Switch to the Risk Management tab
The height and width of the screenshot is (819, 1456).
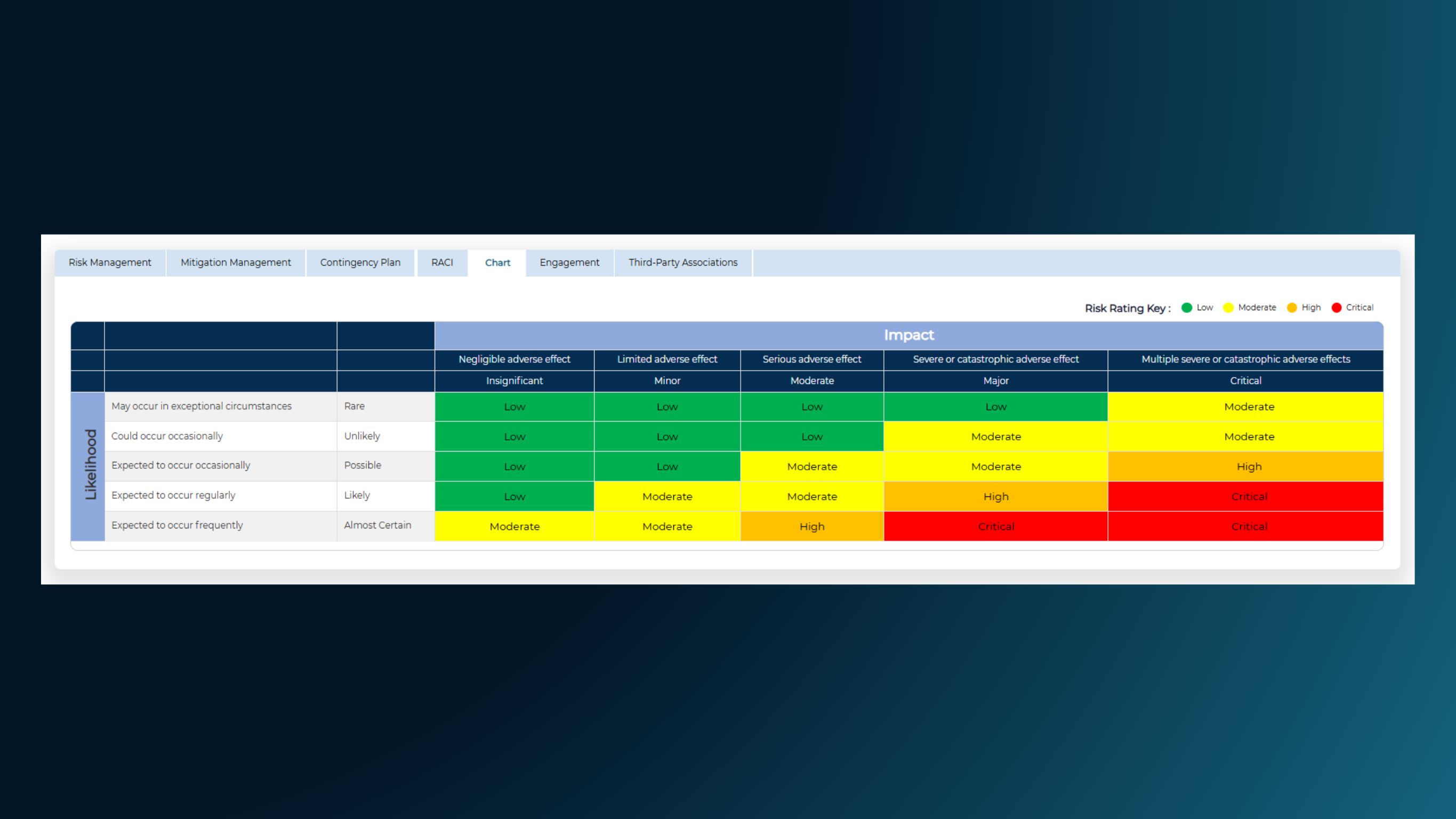point(109,262)
